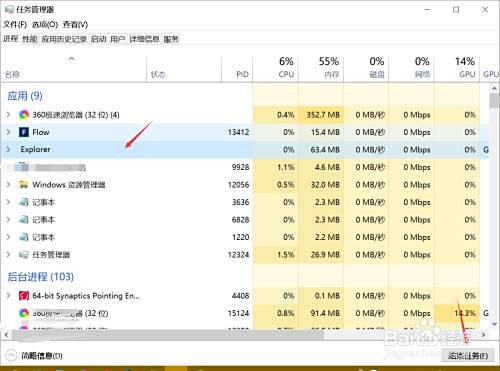This screenshot has height=371, width=500.
Task: Switch to the 详细信息 tab
Action: point(144,39)
